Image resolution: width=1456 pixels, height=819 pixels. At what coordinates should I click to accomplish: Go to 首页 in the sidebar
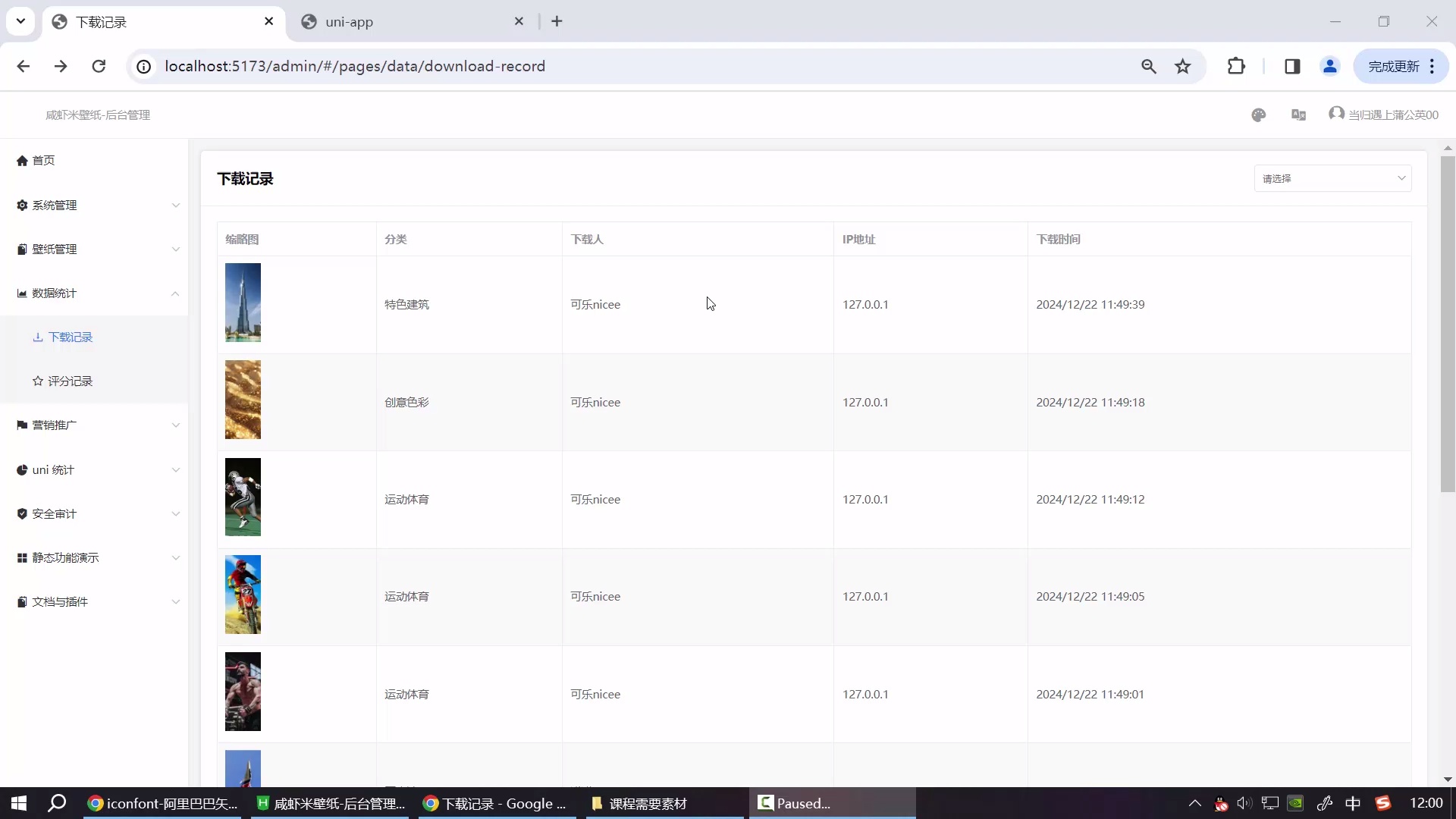43,161
